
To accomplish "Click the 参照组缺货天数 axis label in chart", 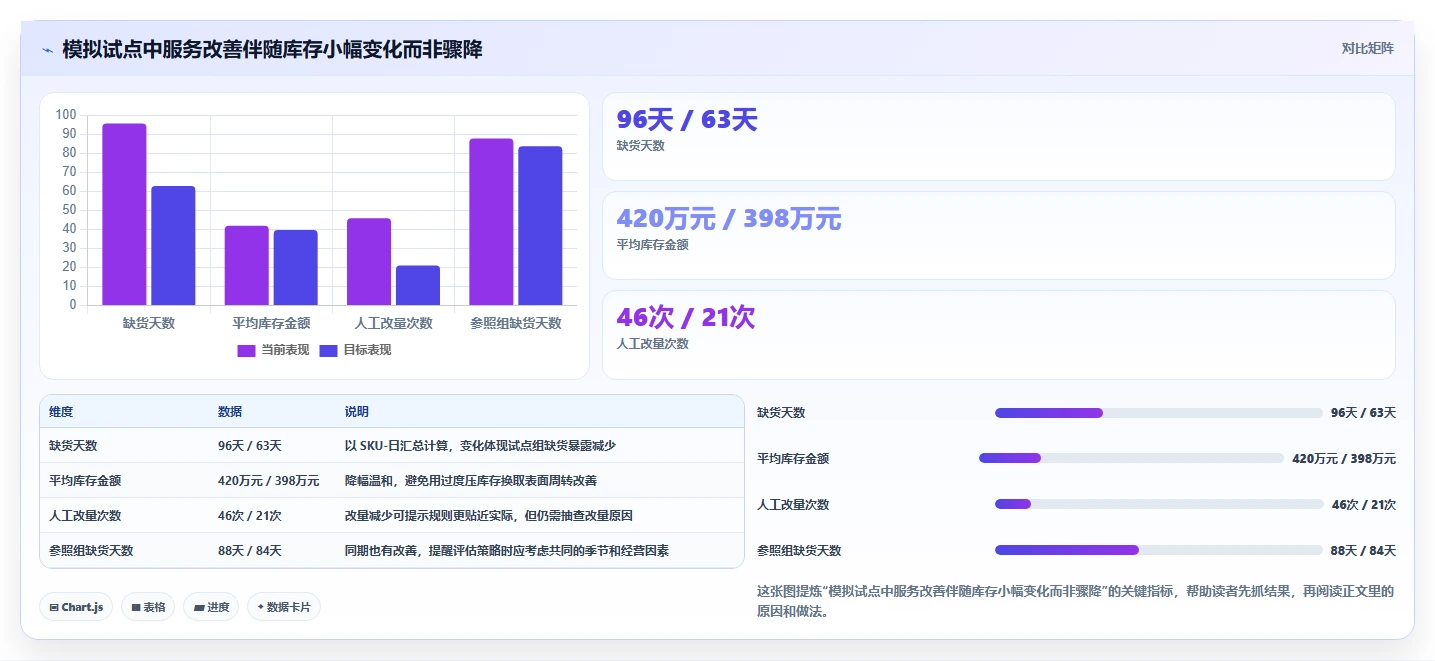I will click(516, 323).
